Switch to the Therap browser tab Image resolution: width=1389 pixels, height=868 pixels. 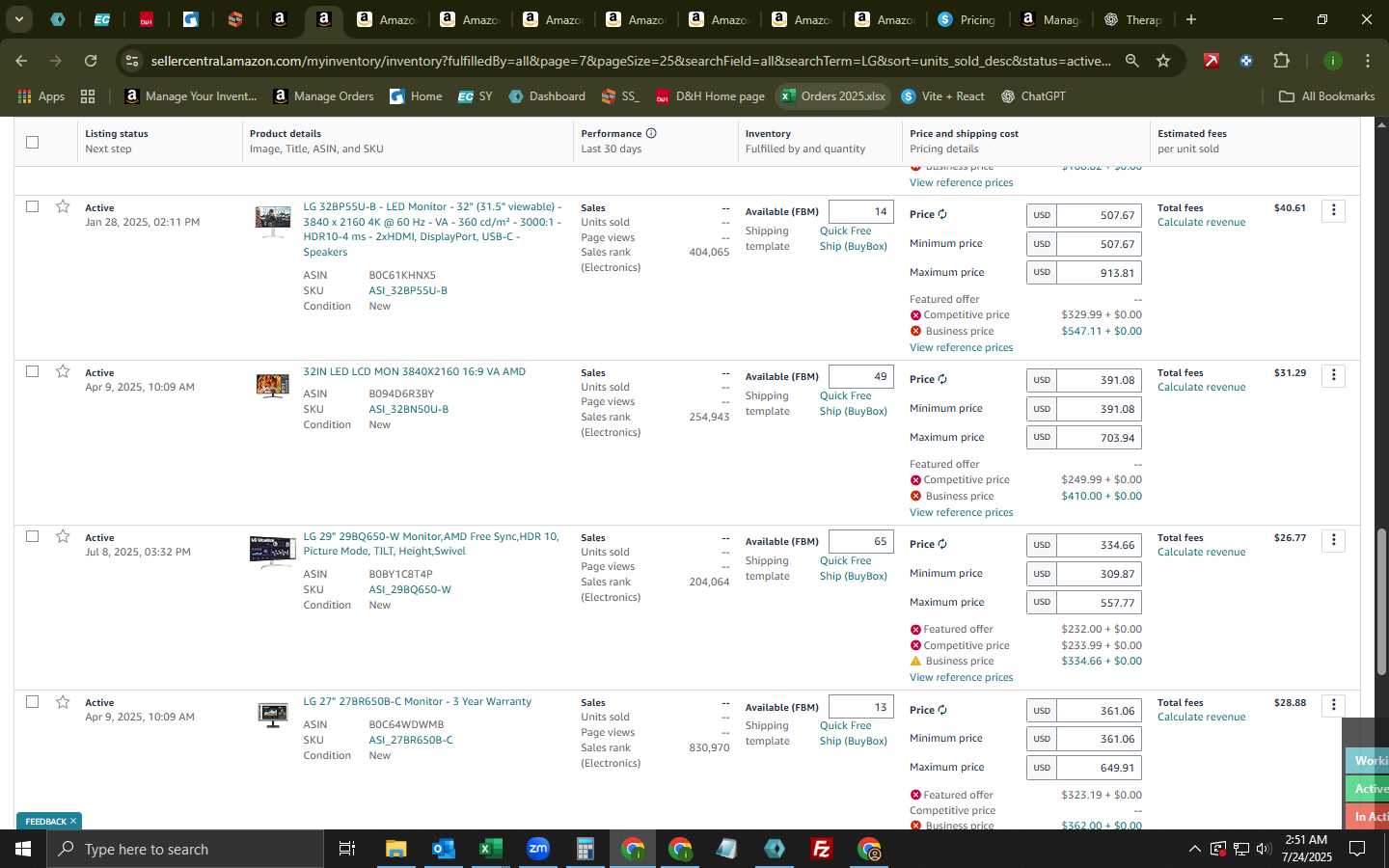click(x=1133, y=19)
